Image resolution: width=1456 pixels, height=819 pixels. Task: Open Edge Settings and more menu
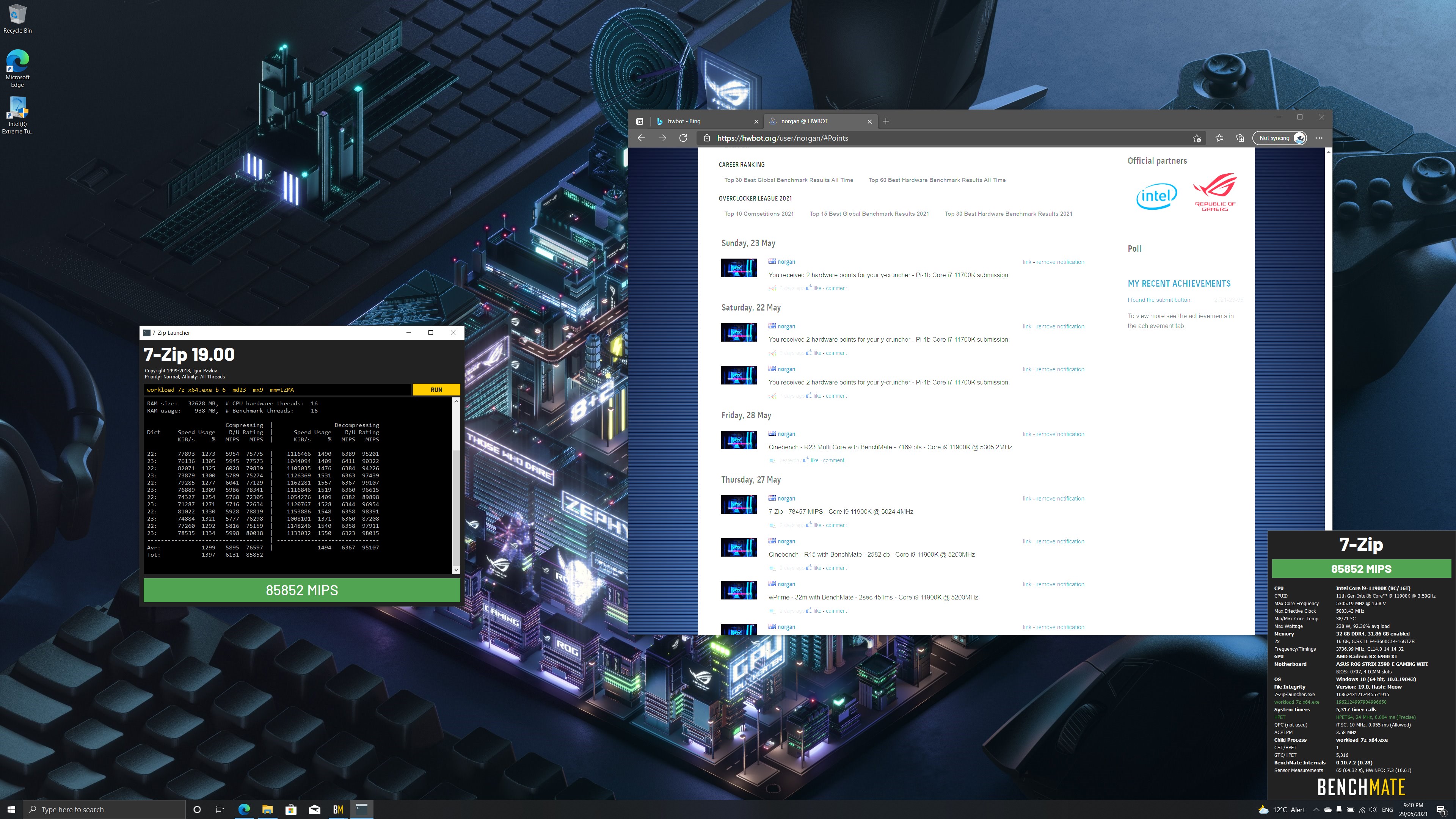1319,138
